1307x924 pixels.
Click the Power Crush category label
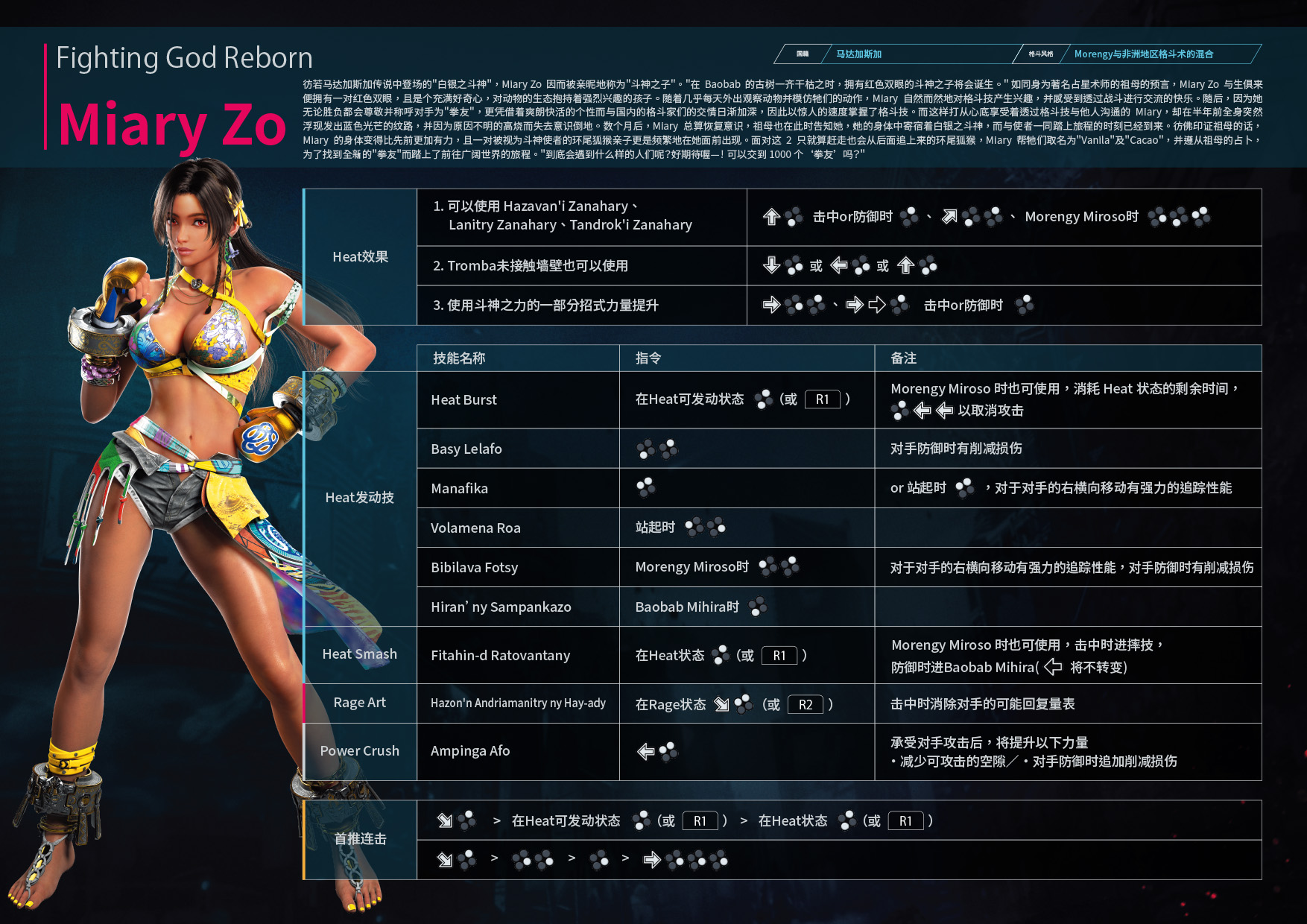point(359,751)
